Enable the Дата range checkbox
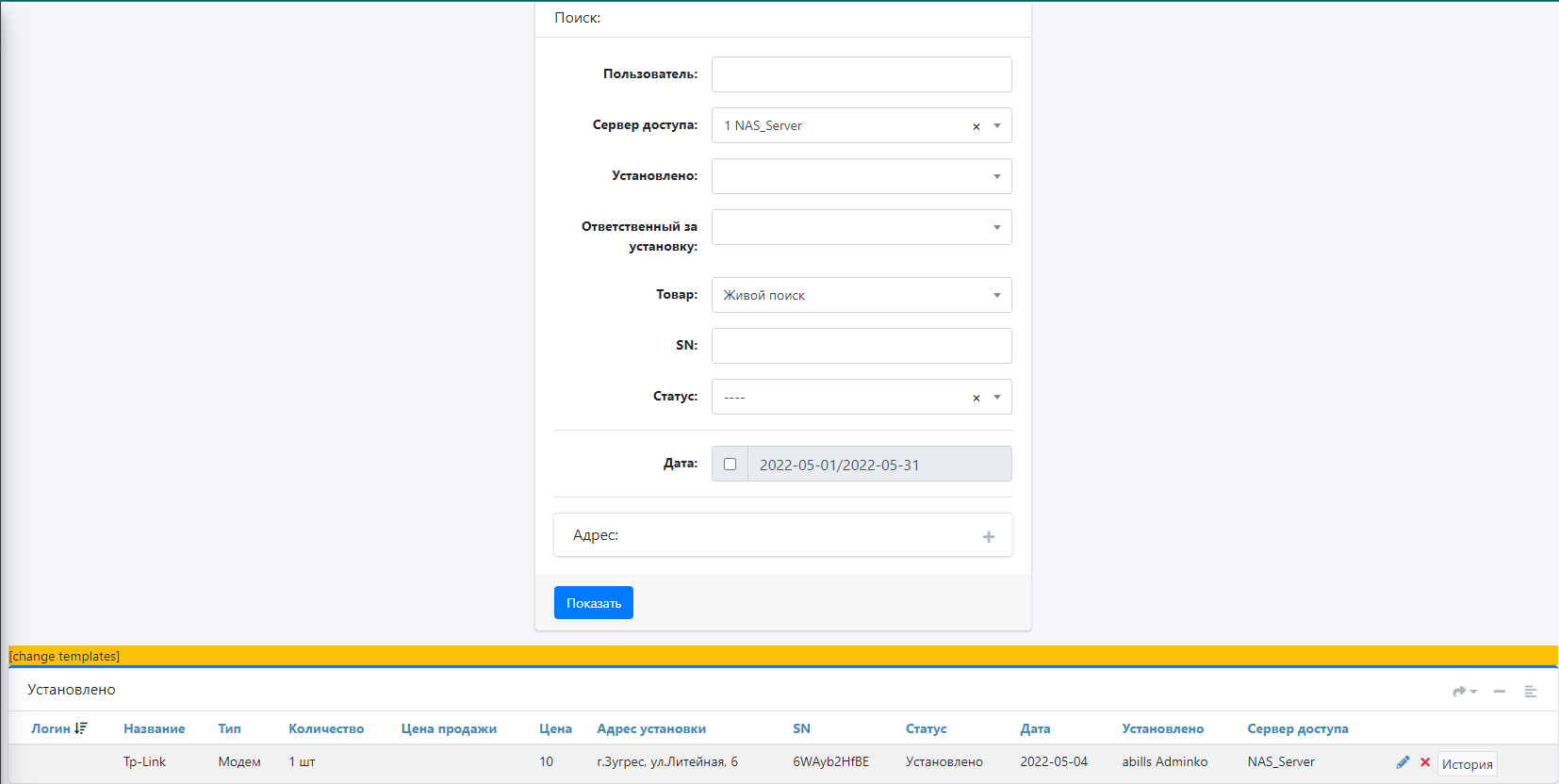This screenshot has width=1559, height=784. pos(730,464)
